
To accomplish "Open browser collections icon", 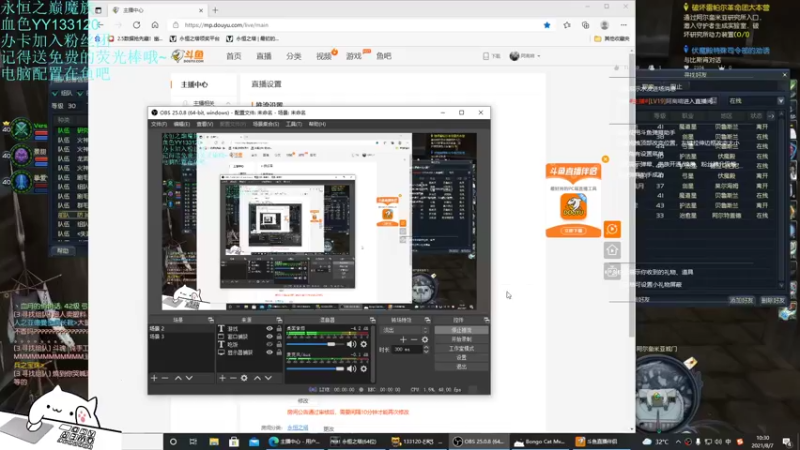I will [x=585, y=25].
